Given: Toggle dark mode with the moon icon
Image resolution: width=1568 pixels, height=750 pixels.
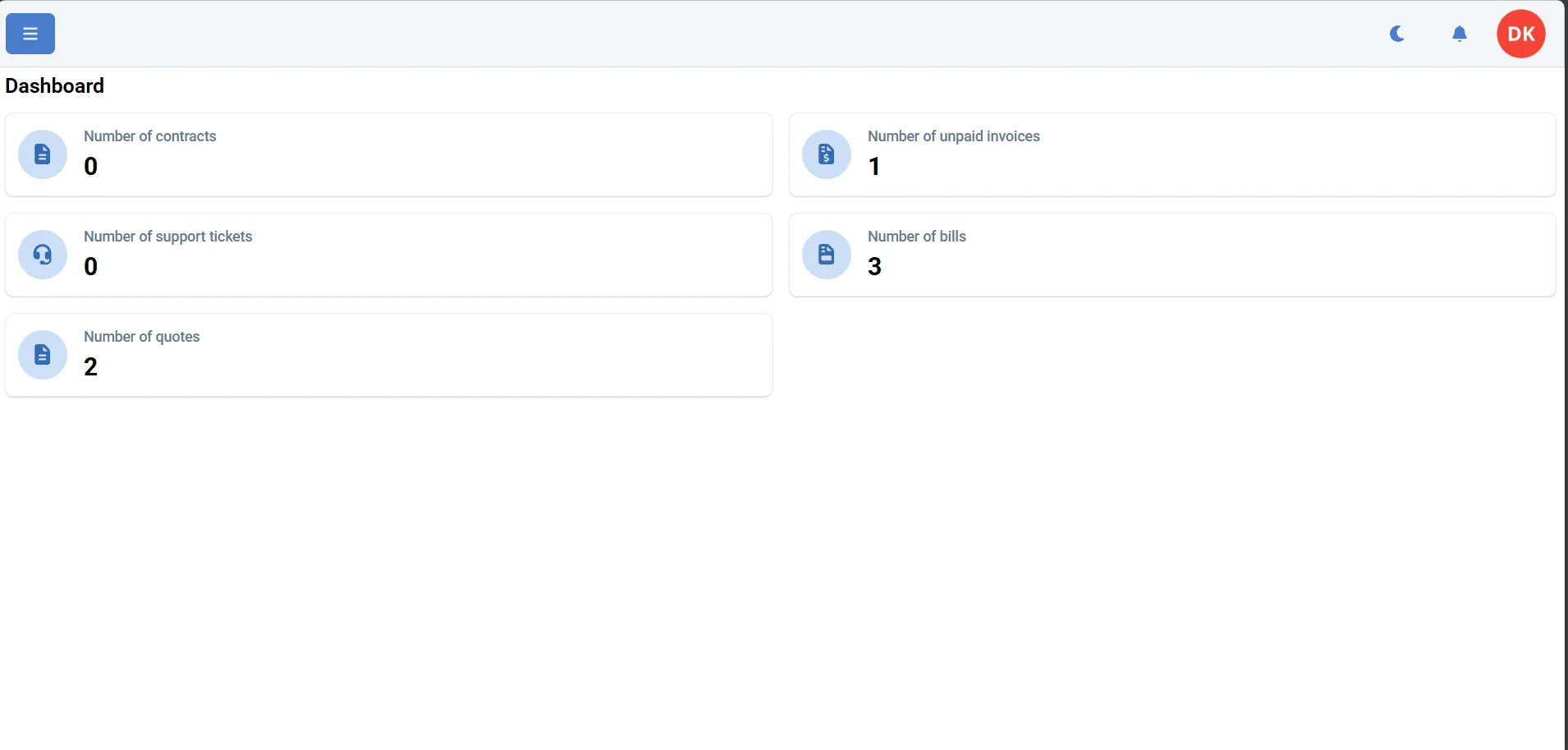Looking at the screenshot, I should tap(1397, 34).
